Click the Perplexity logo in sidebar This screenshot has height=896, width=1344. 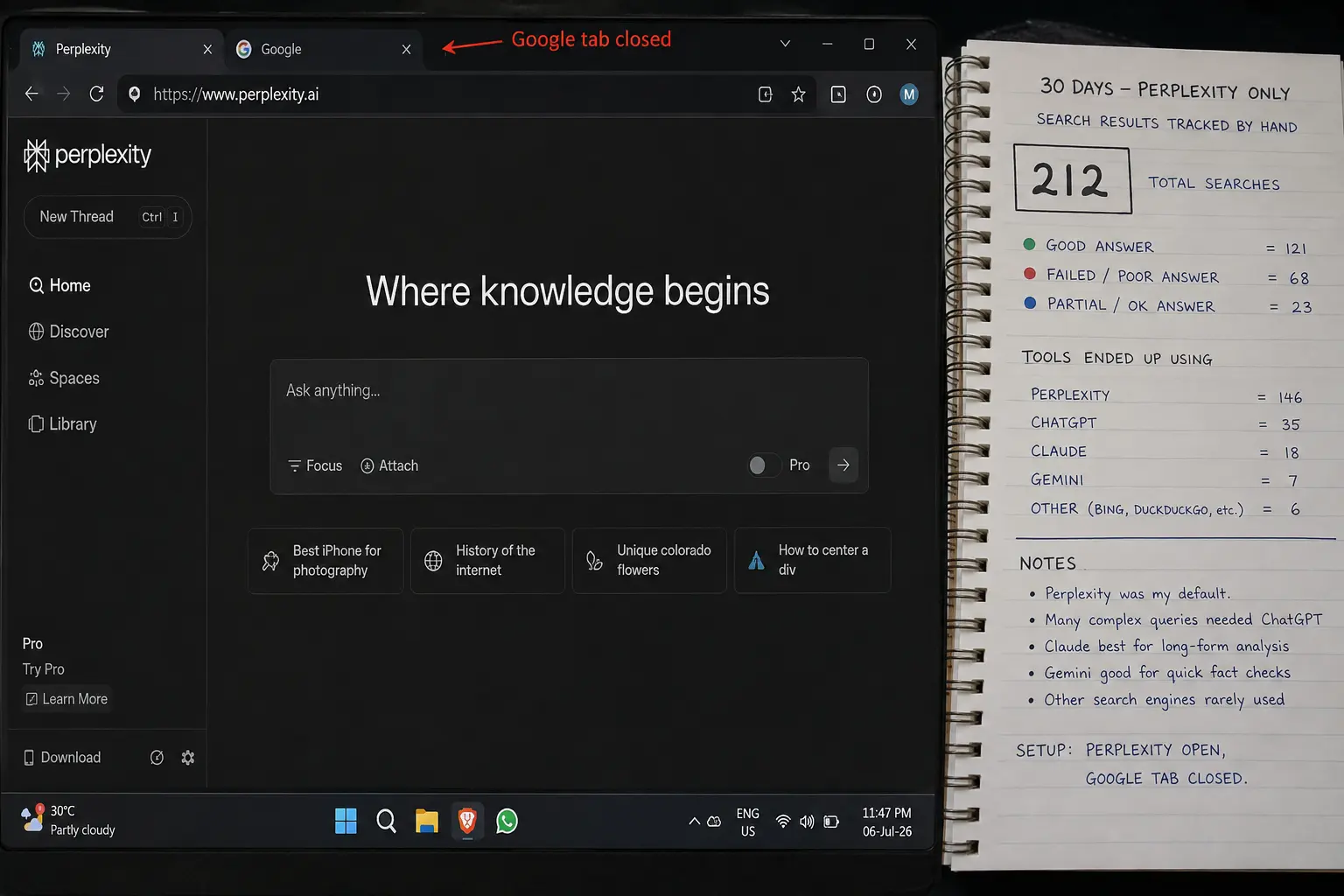point(87,155)
